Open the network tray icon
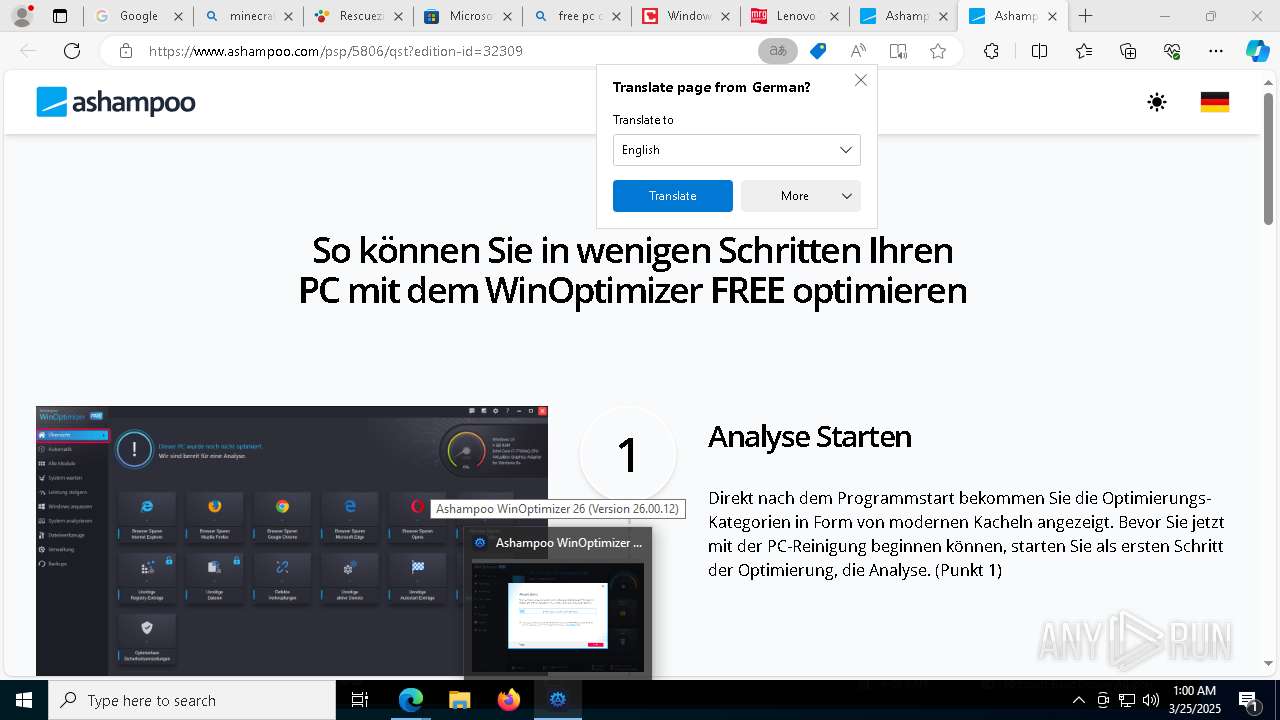 pyautogui.click(x=1127, y=700)
